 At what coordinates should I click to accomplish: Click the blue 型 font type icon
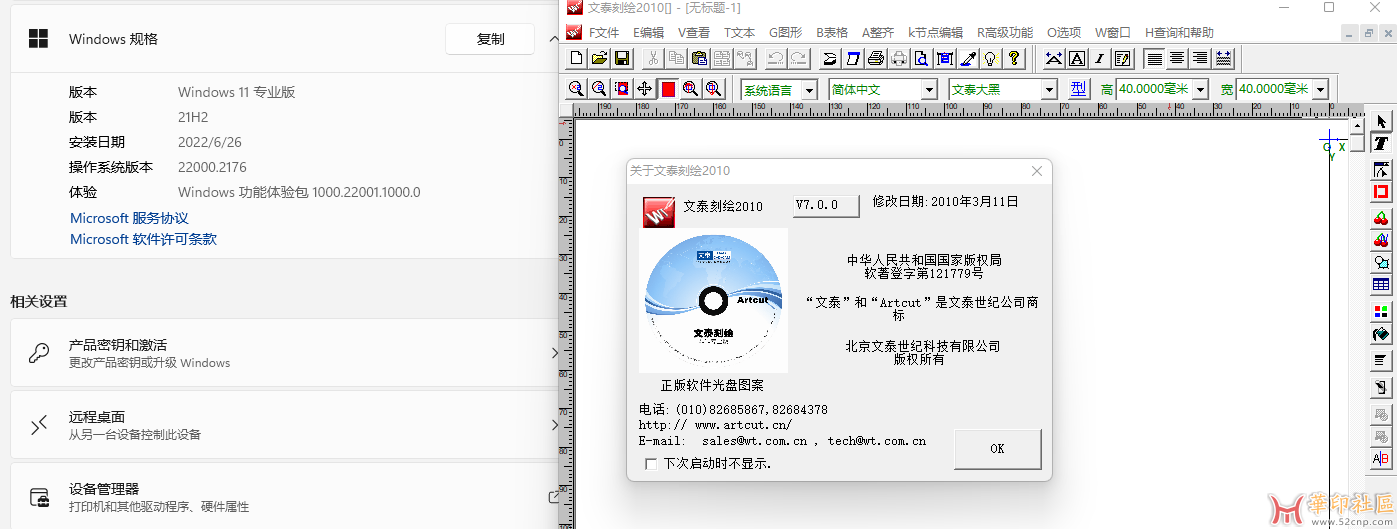[x=1078, y=89]
